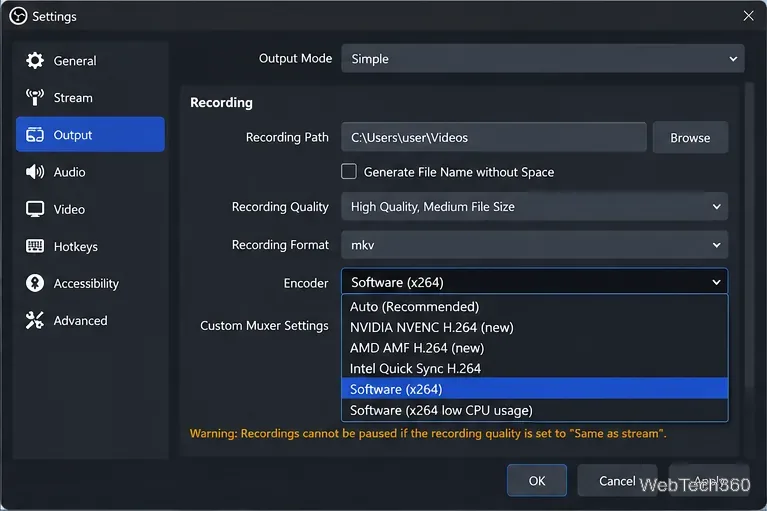Viewport: 767px width, 511px height.
Task: Open the Output Mode dropdown
Action: coord(543,59)
